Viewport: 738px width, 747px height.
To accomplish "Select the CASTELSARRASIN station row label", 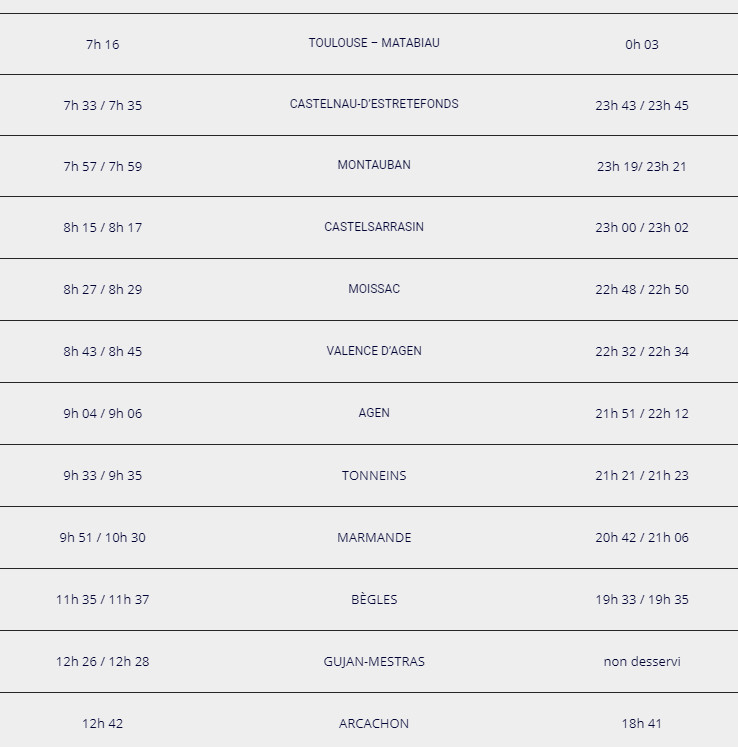I will coord(374,227).
